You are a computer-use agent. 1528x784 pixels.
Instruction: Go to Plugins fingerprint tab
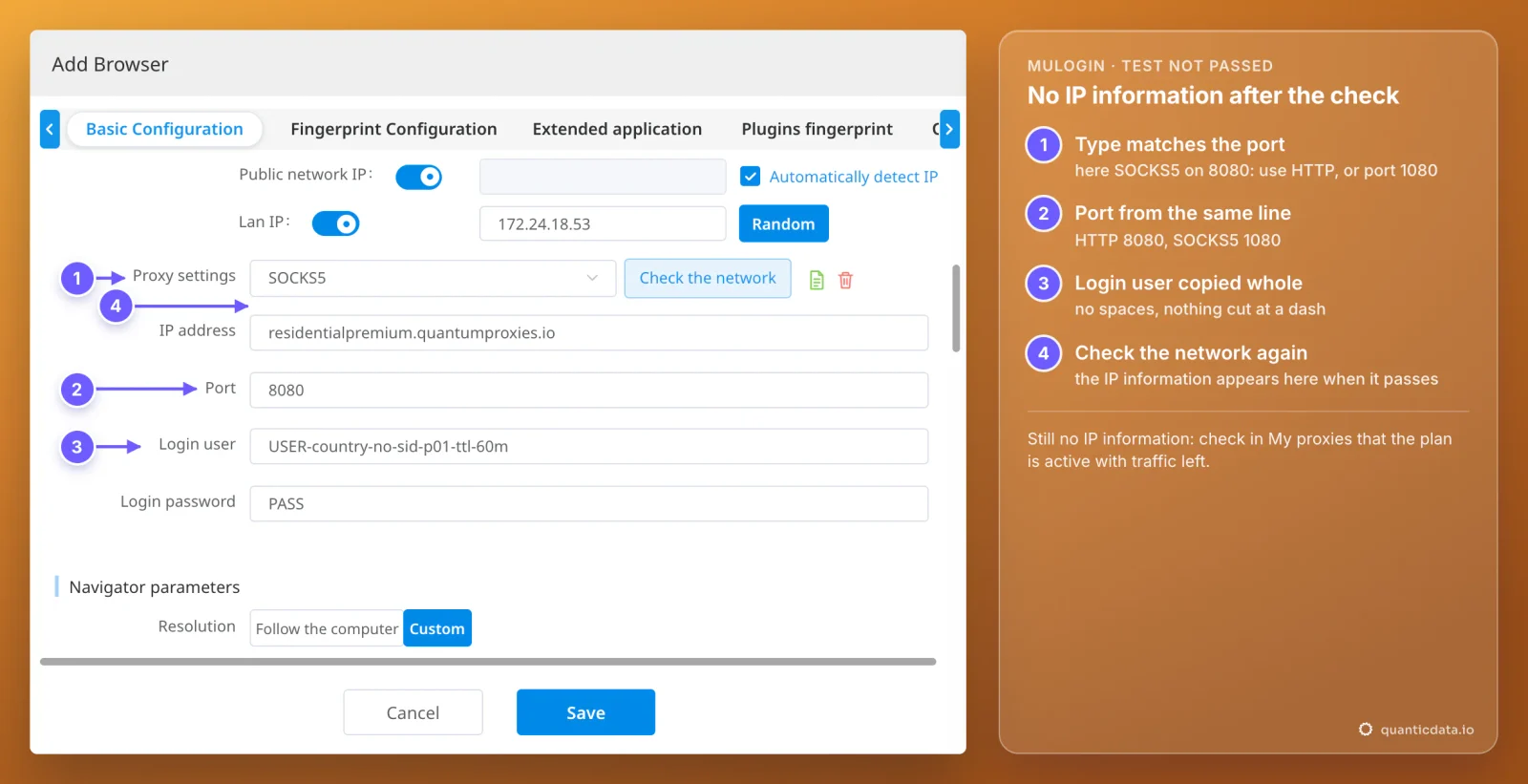point(817,129)
